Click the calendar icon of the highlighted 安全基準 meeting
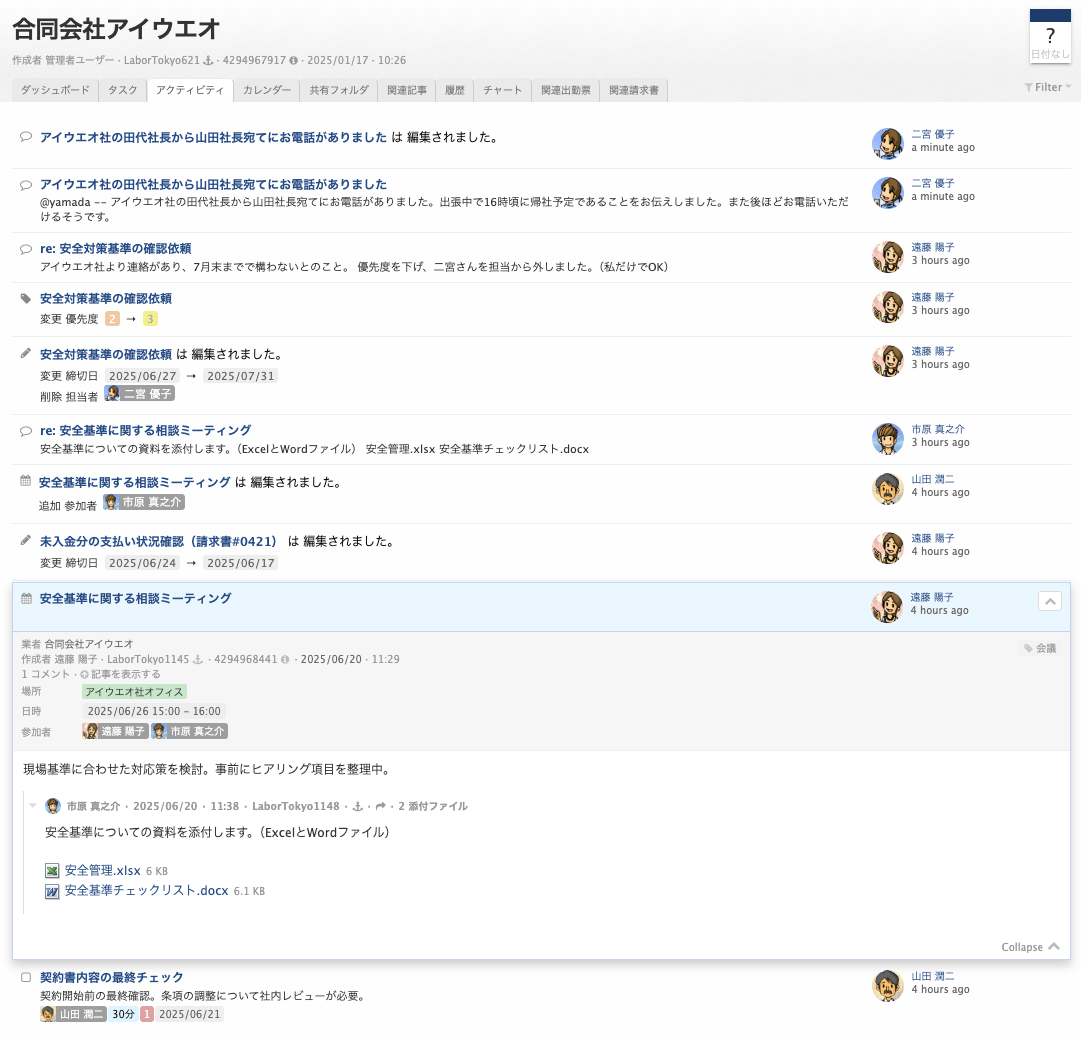 26,598
